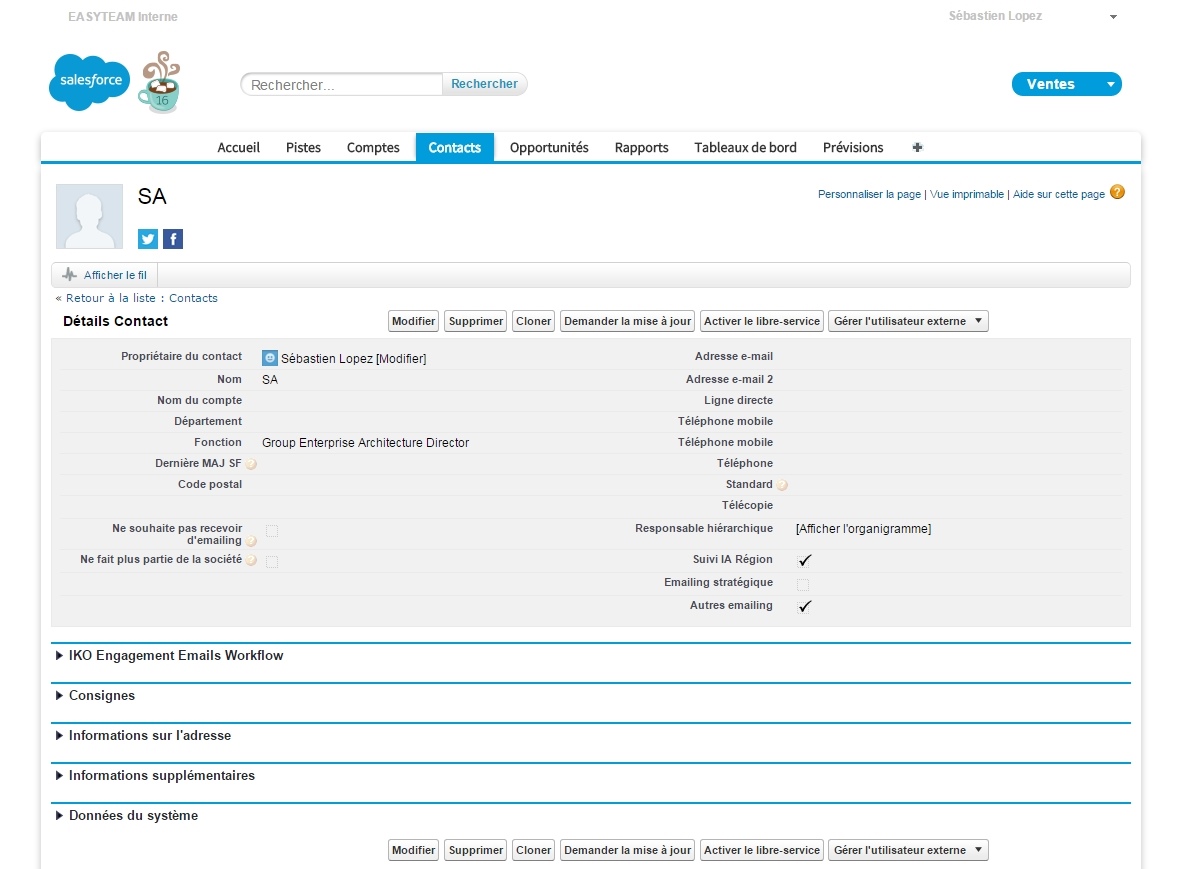The image size is (1183, 869).
Task: Click into the Rechercher search field
Action: pyautogui.click(x=342, y=84)
